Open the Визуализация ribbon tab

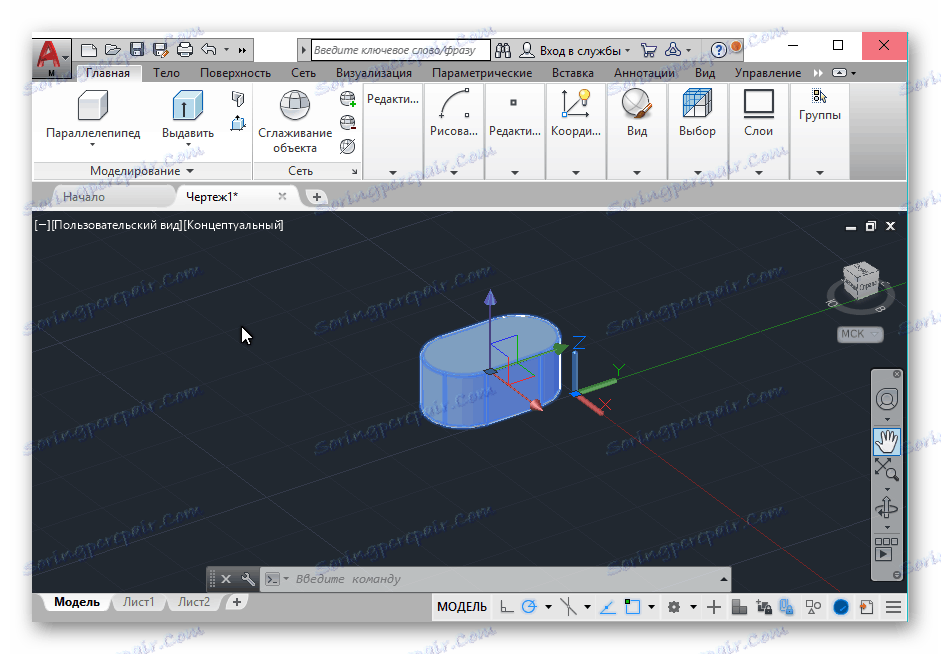click(373, 73)
